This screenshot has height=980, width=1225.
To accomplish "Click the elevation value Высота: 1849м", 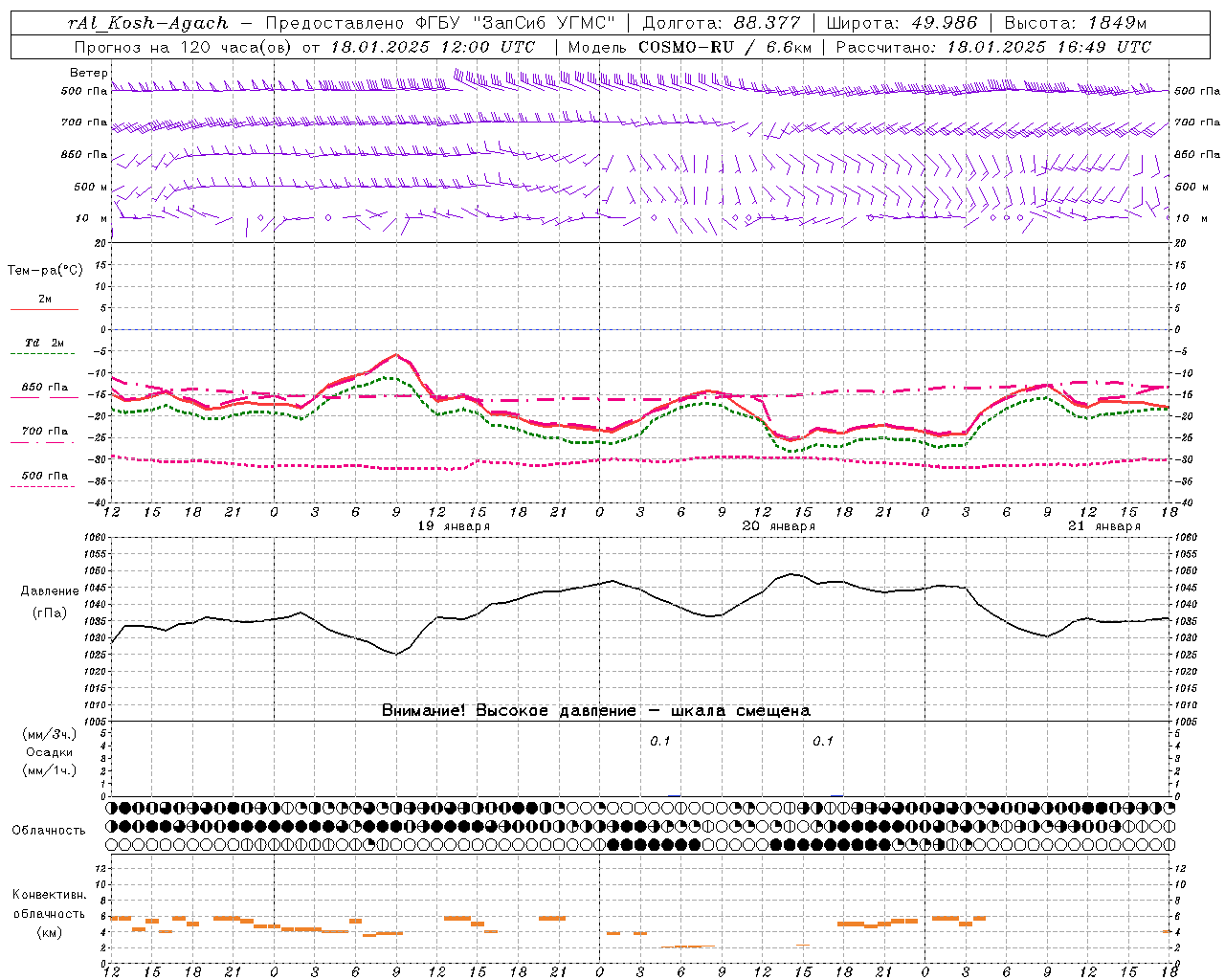I will pos(1075,23).
